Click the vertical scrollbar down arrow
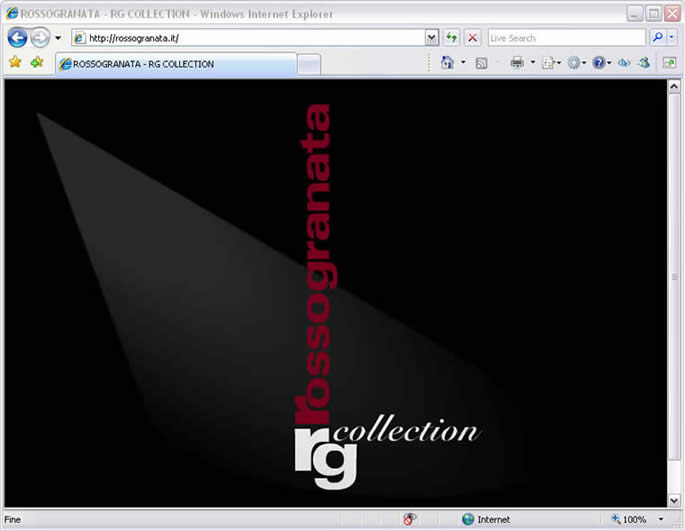685x531 pixels. coord(674,500)
